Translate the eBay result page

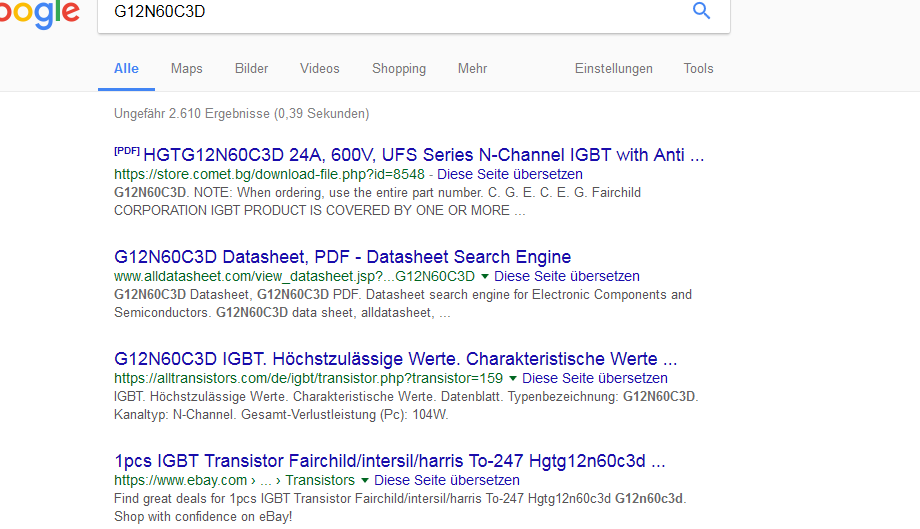pos(447,480)
